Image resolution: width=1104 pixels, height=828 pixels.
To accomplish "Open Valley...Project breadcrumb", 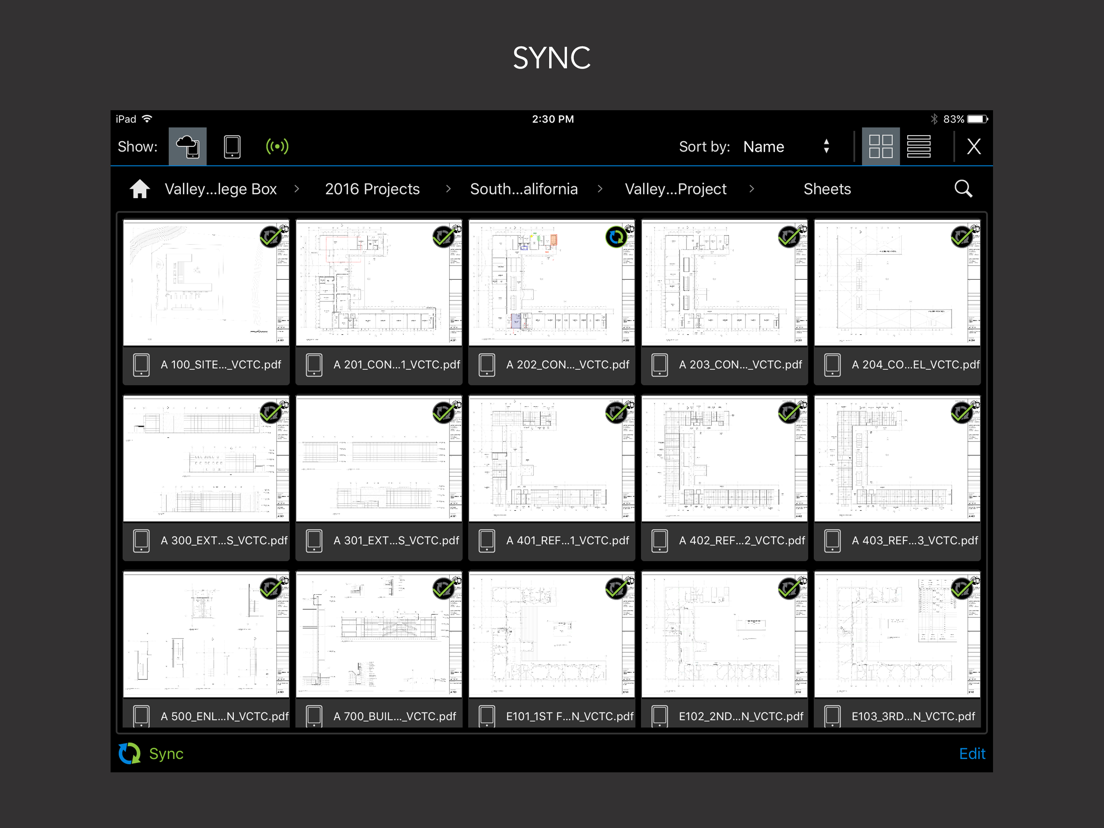I will (x=675, y=189).
